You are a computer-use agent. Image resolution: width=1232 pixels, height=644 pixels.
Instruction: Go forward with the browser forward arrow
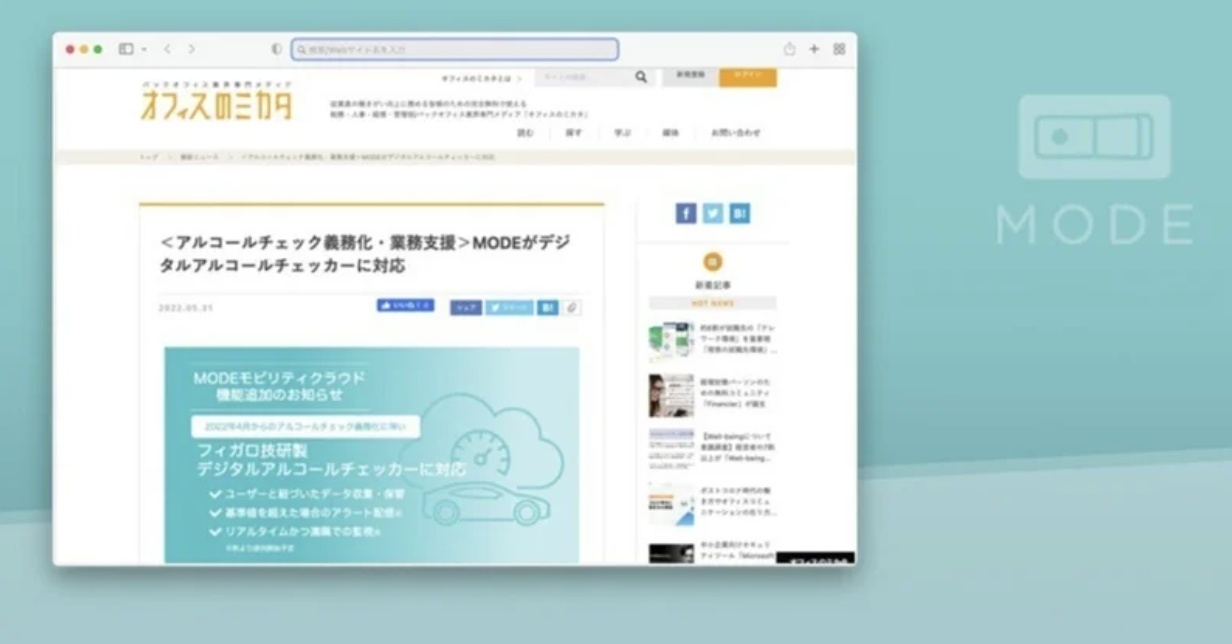pos(191,49)
